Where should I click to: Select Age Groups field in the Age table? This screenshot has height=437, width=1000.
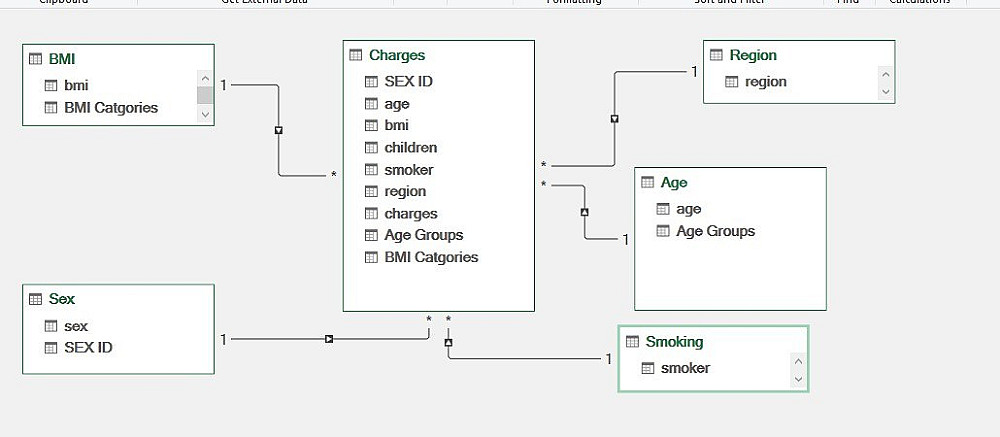click(x=715, y=231)
